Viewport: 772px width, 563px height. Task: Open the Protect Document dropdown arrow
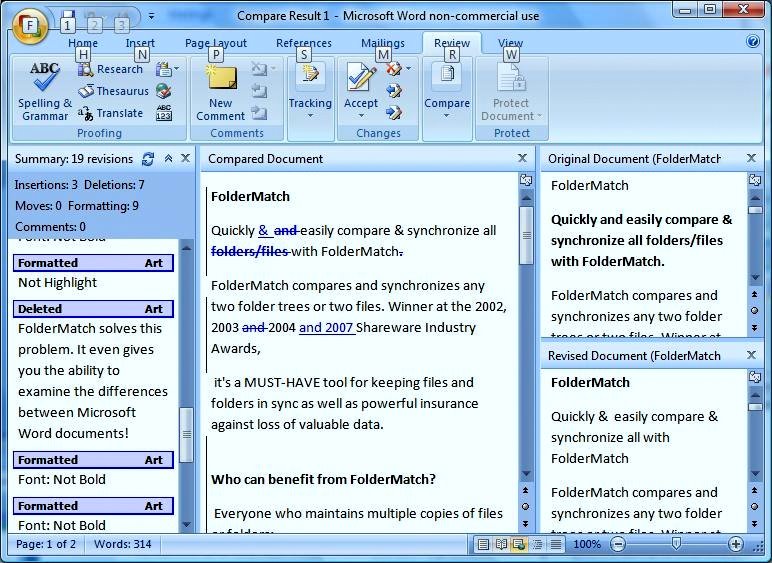539,116
